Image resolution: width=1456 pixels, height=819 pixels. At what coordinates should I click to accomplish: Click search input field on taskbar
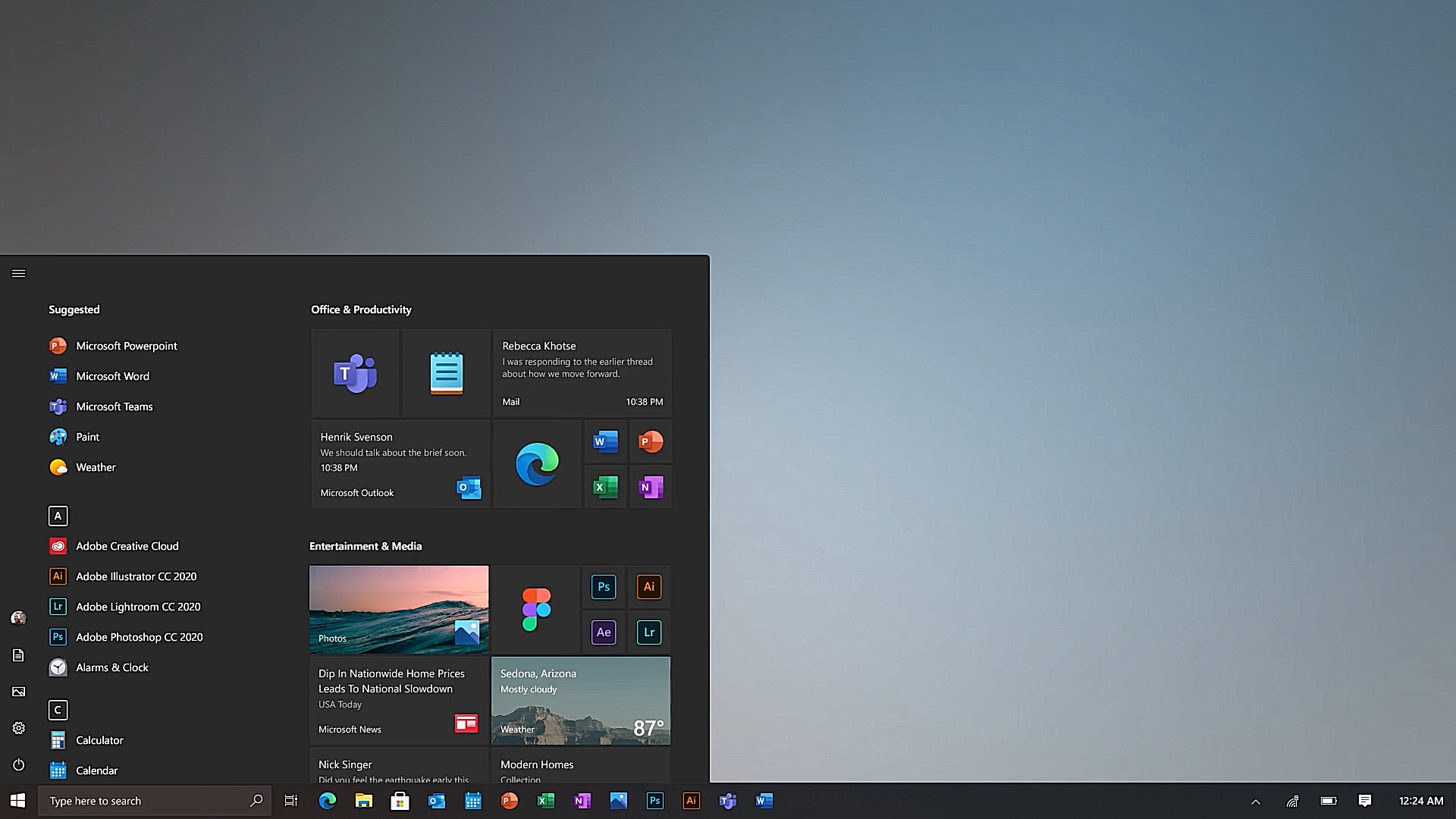(x=155, y=800)
